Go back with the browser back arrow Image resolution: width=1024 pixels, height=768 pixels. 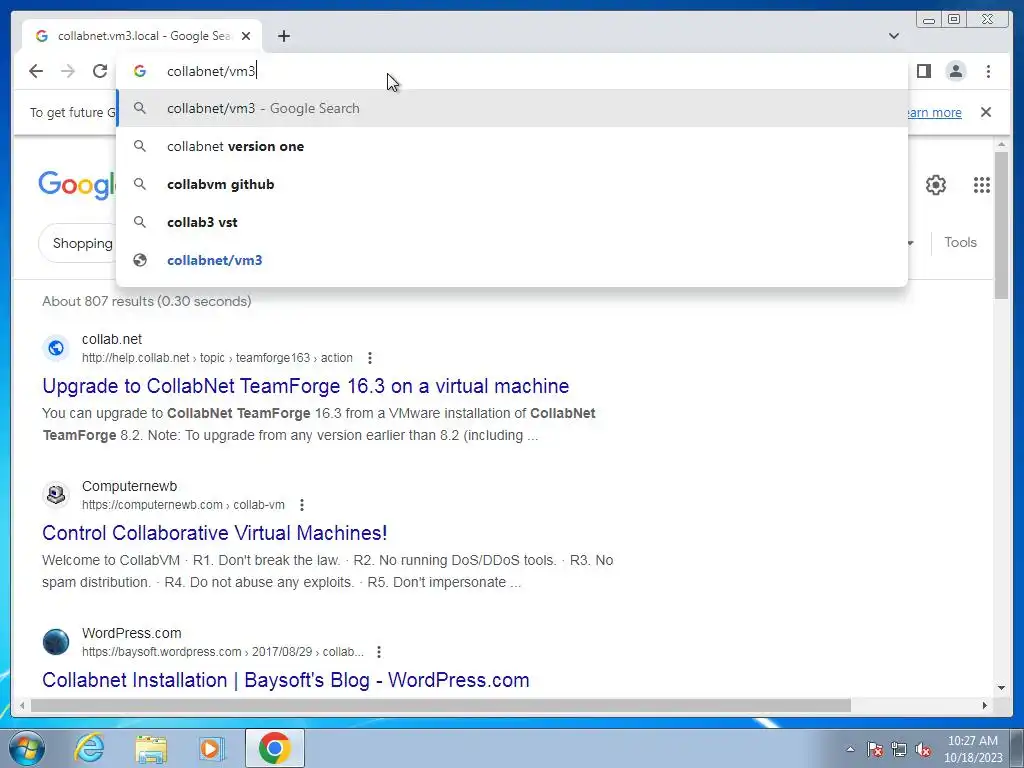[x=36, y=71]
